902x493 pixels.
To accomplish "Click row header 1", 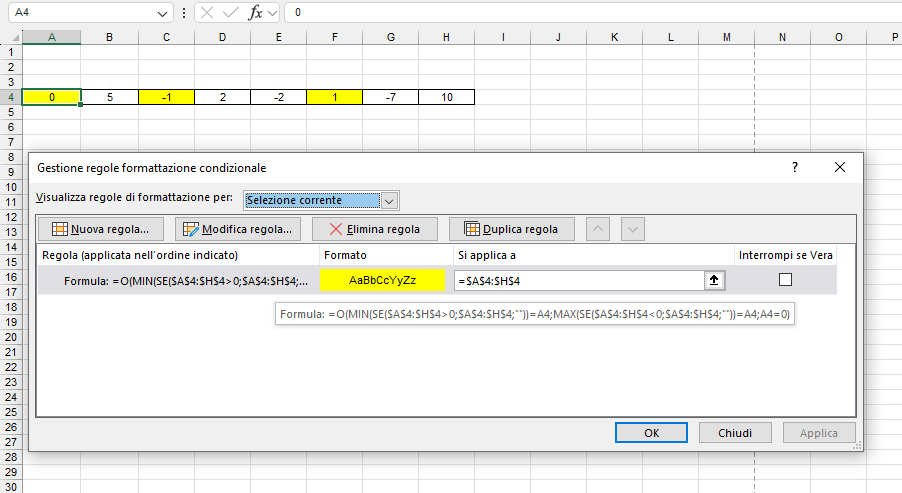I will (x=11, y=52).
